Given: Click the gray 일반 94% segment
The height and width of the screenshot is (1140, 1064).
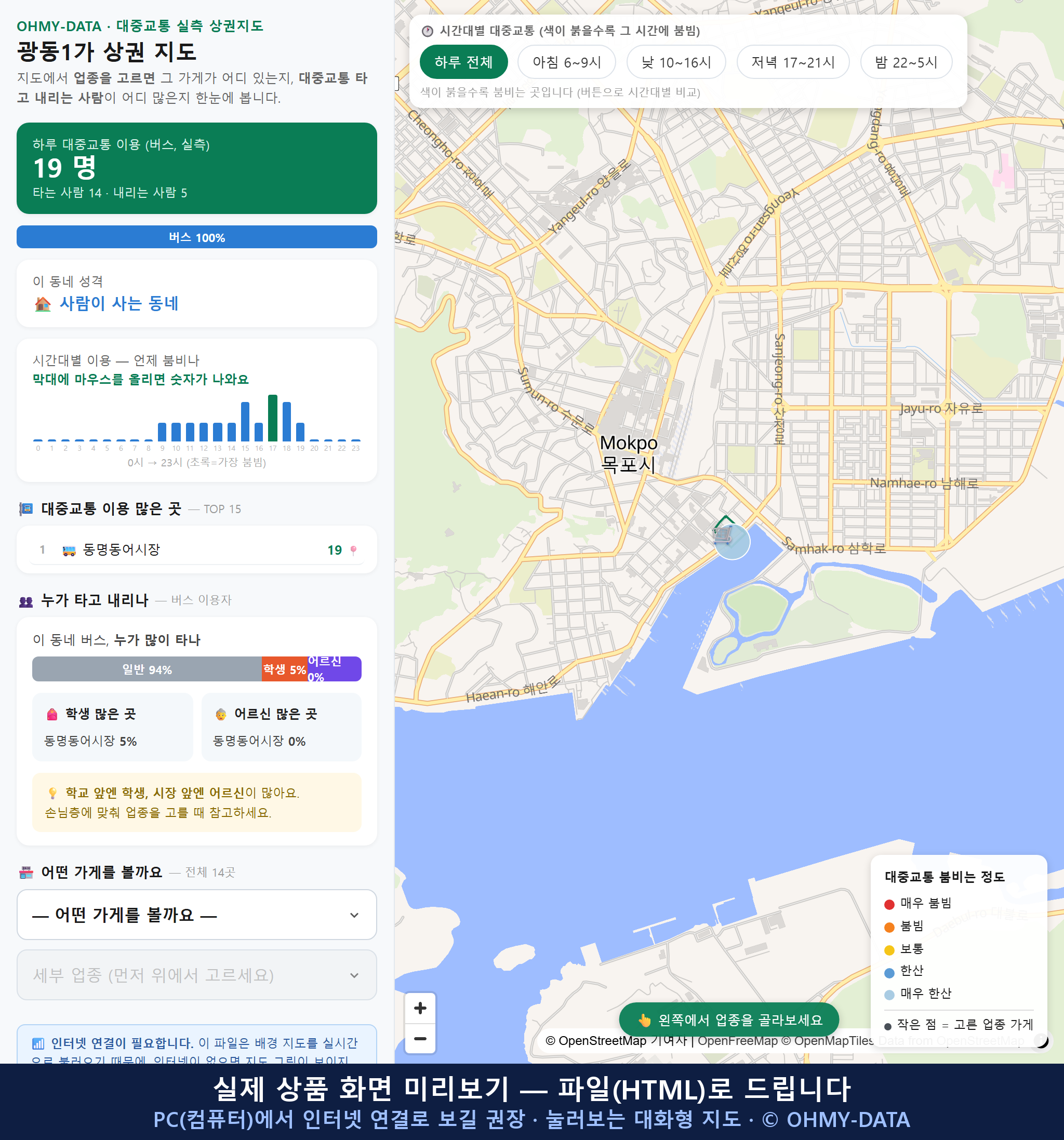Looking at the screenshot, I should coord(147,669).
